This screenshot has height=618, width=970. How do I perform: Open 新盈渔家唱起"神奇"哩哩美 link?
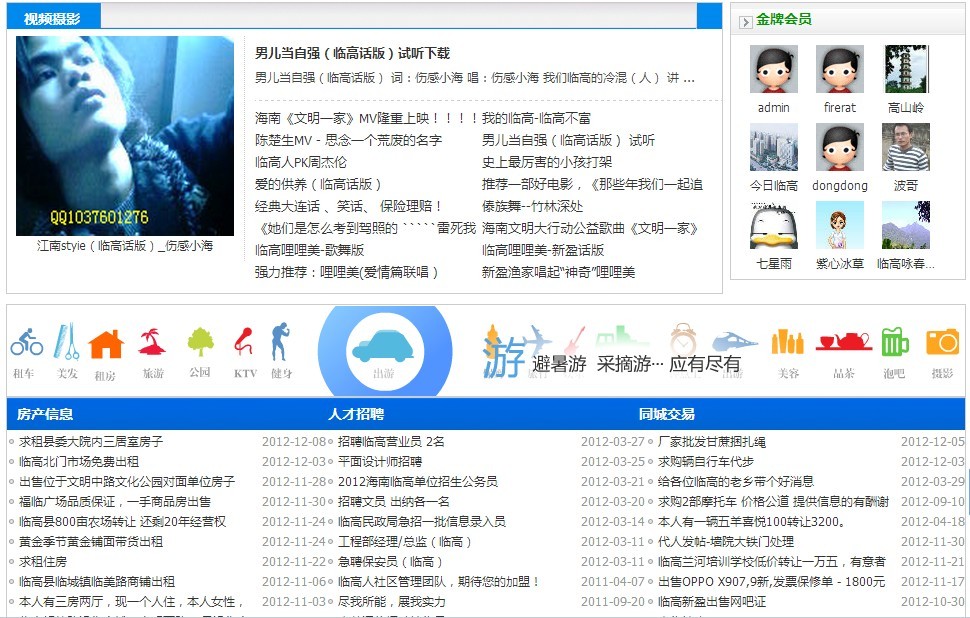coord(559,272)
